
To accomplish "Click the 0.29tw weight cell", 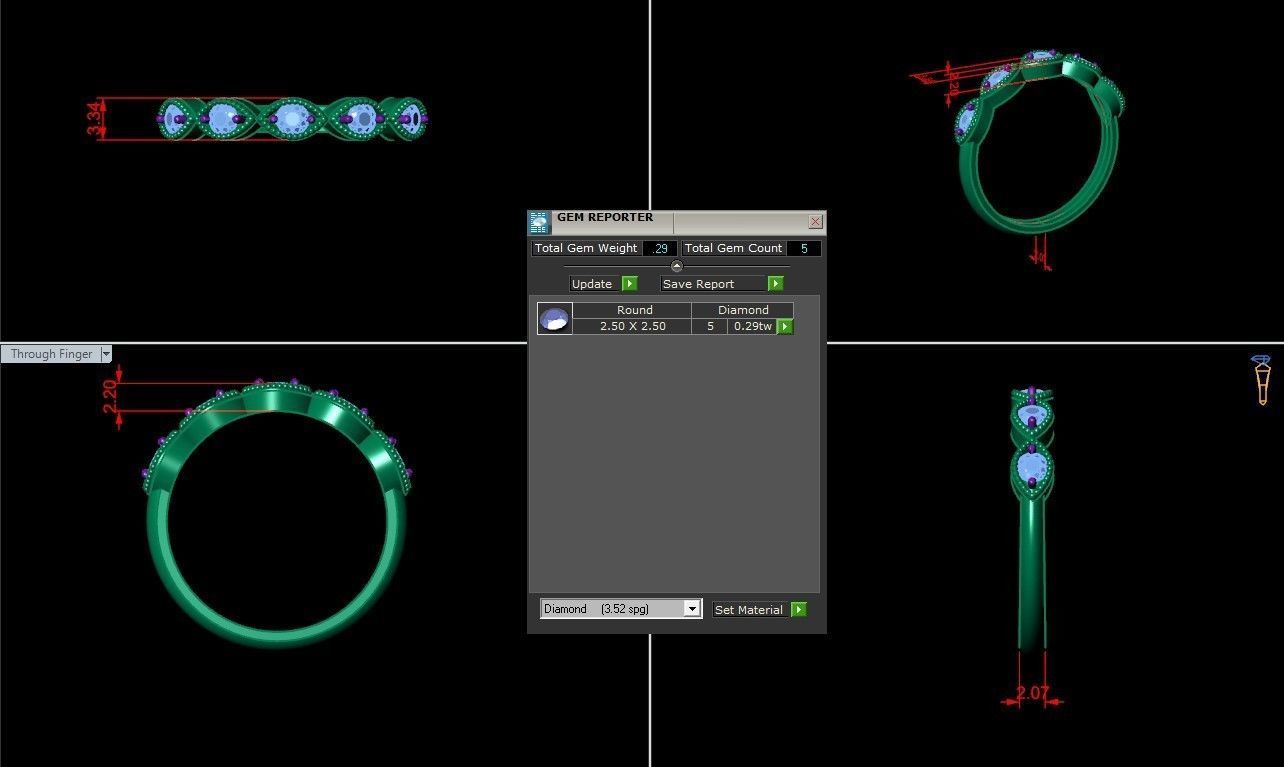I will (753, 326).
